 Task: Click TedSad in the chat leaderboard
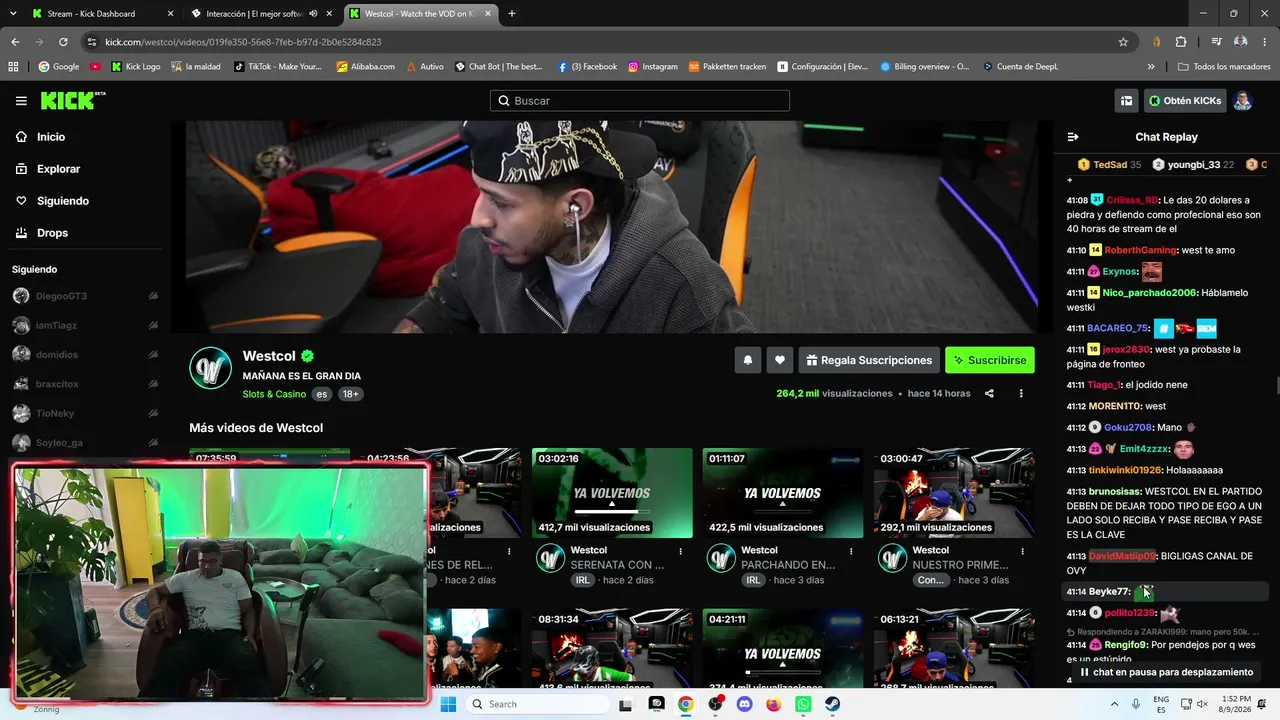tap(1110, 164)
